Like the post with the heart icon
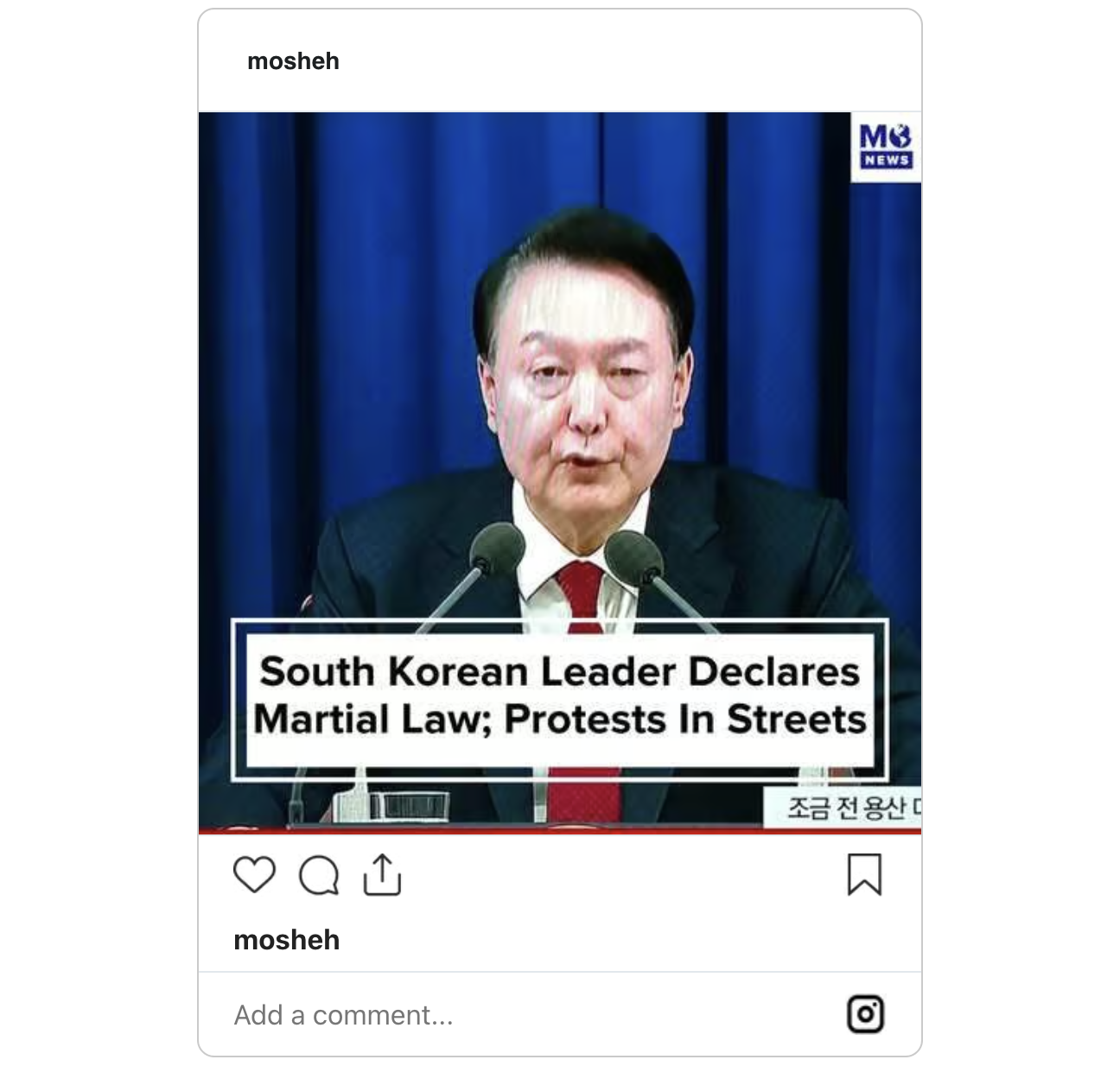This screenshot has height=1066, width=1120. pos(255,875)
